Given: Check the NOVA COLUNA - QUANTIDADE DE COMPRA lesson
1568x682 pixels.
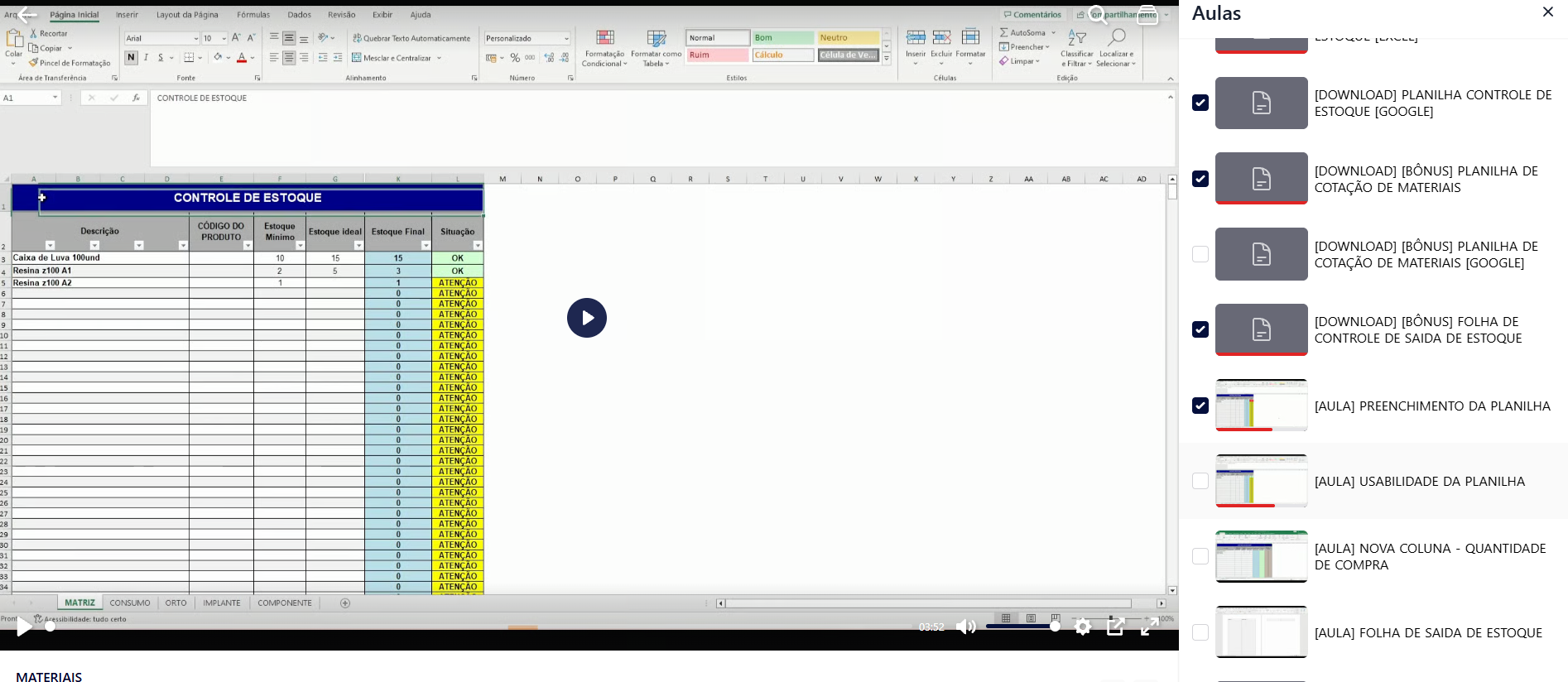Looking at the screenshot, I should [1200, 556].
